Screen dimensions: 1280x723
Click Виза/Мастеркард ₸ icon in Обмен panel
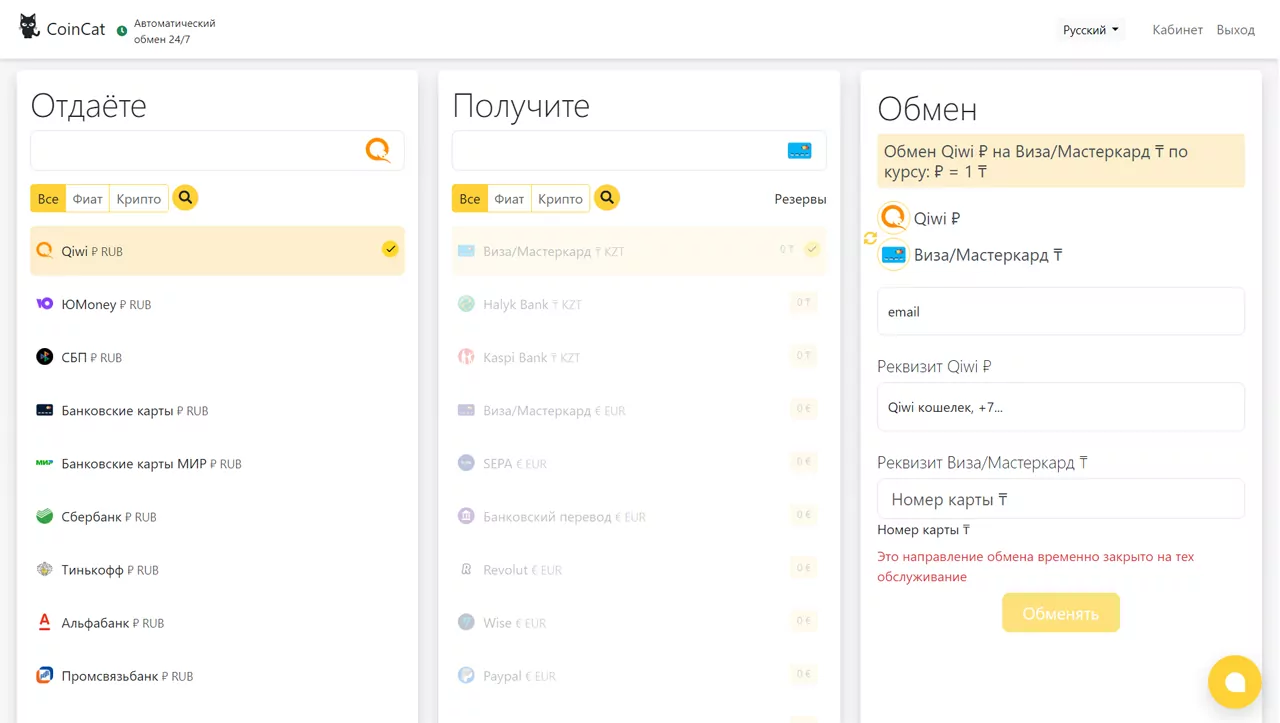coord(893,255)
